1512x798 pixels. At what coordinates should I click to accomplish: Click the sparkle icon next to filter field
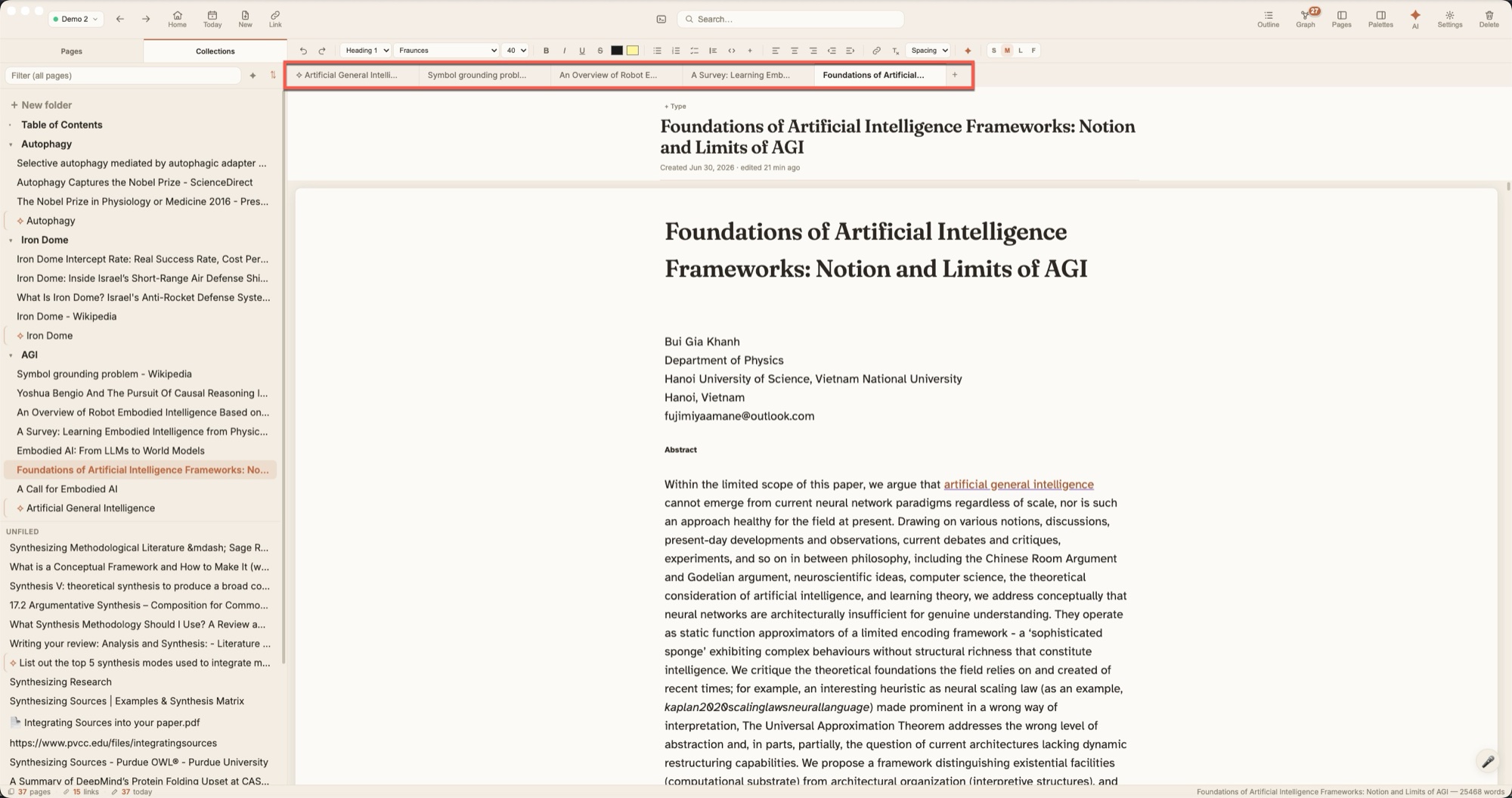[x=253, y=76]
